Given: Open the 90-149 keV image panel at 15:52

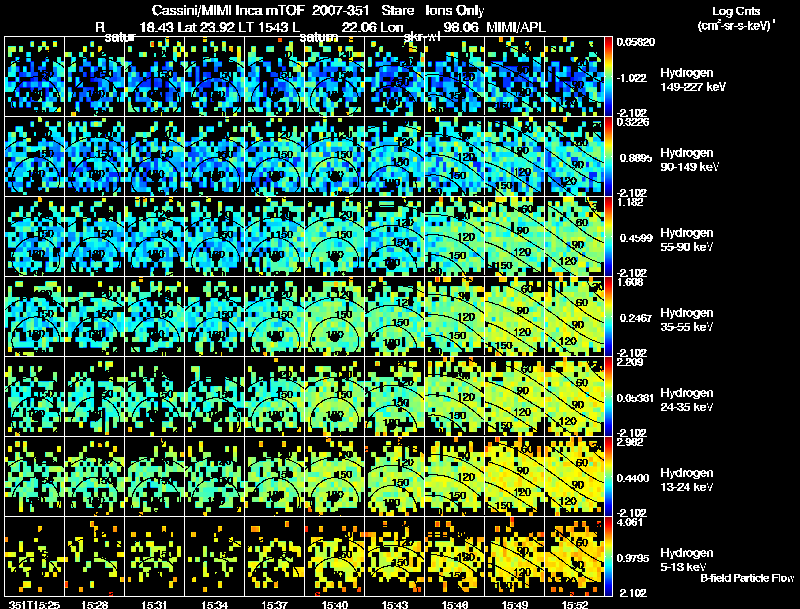Looking at the screenshot, I should [574, 157].
